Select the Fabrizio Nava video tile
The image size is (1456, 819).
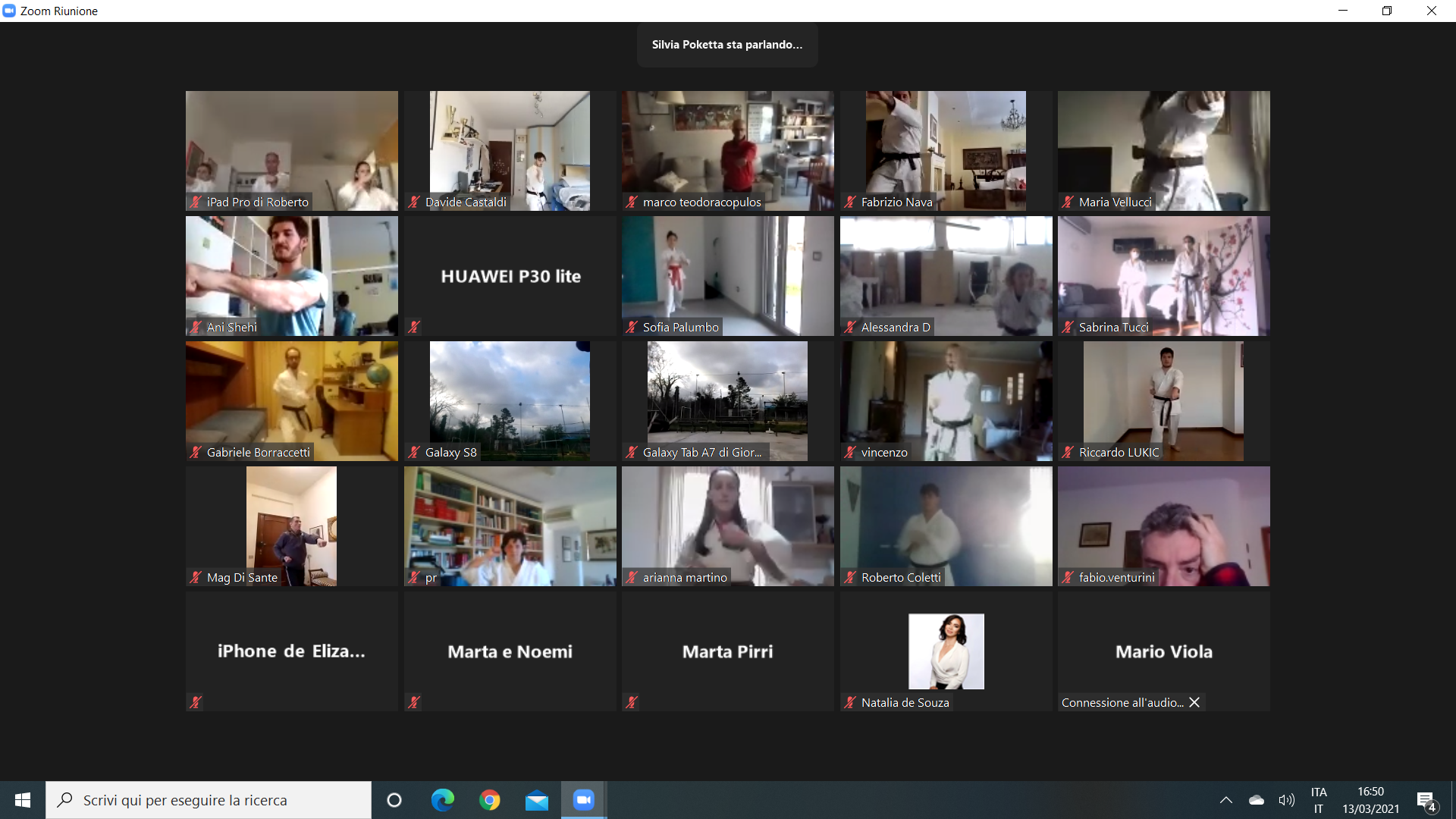coord(946,151)
